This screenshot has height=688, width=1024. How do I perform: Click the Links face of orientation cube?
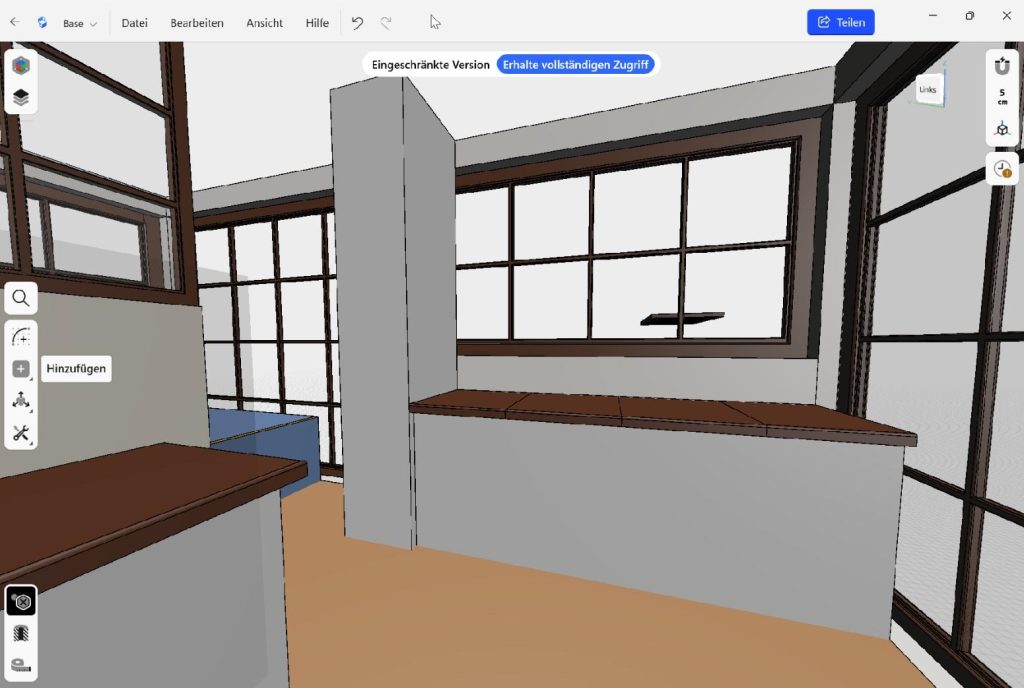click(x=927, y=89)
